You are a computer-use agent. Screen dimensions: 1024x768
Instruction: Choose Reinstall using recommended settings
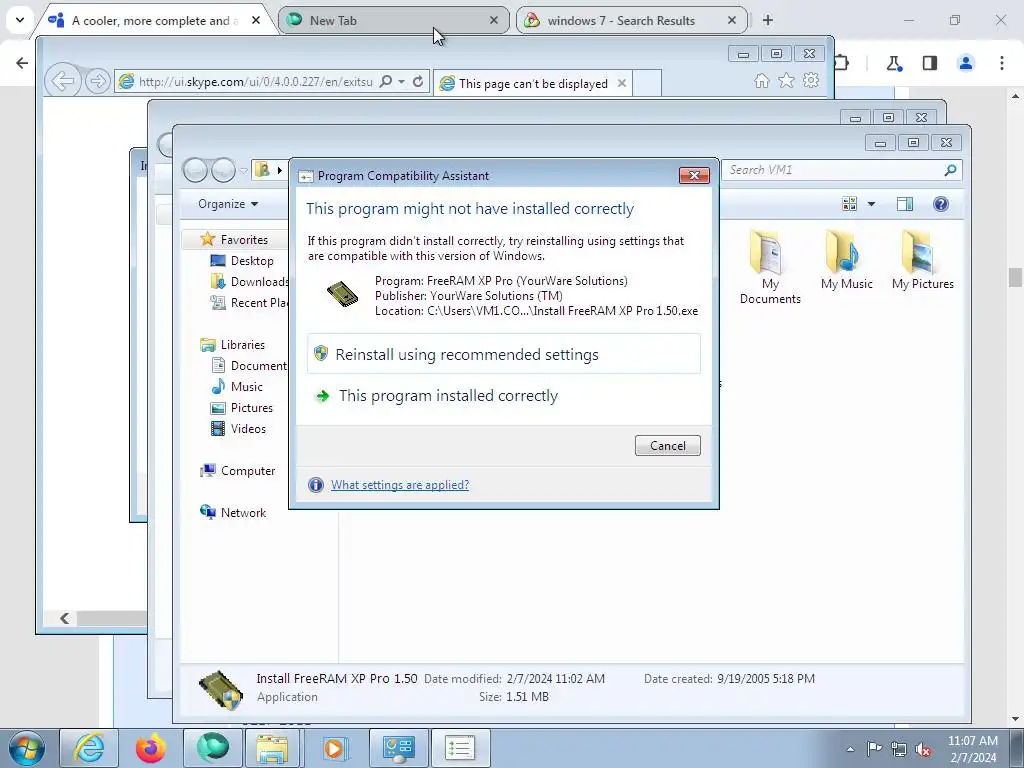(504, 354)
